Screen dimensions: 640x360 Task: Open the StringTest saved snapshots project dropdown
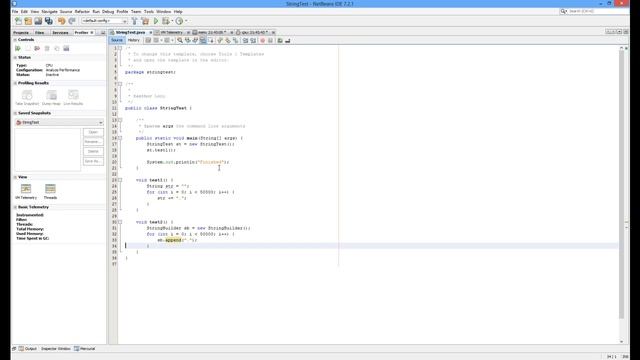pyautogui.click(x=59, y=122)
